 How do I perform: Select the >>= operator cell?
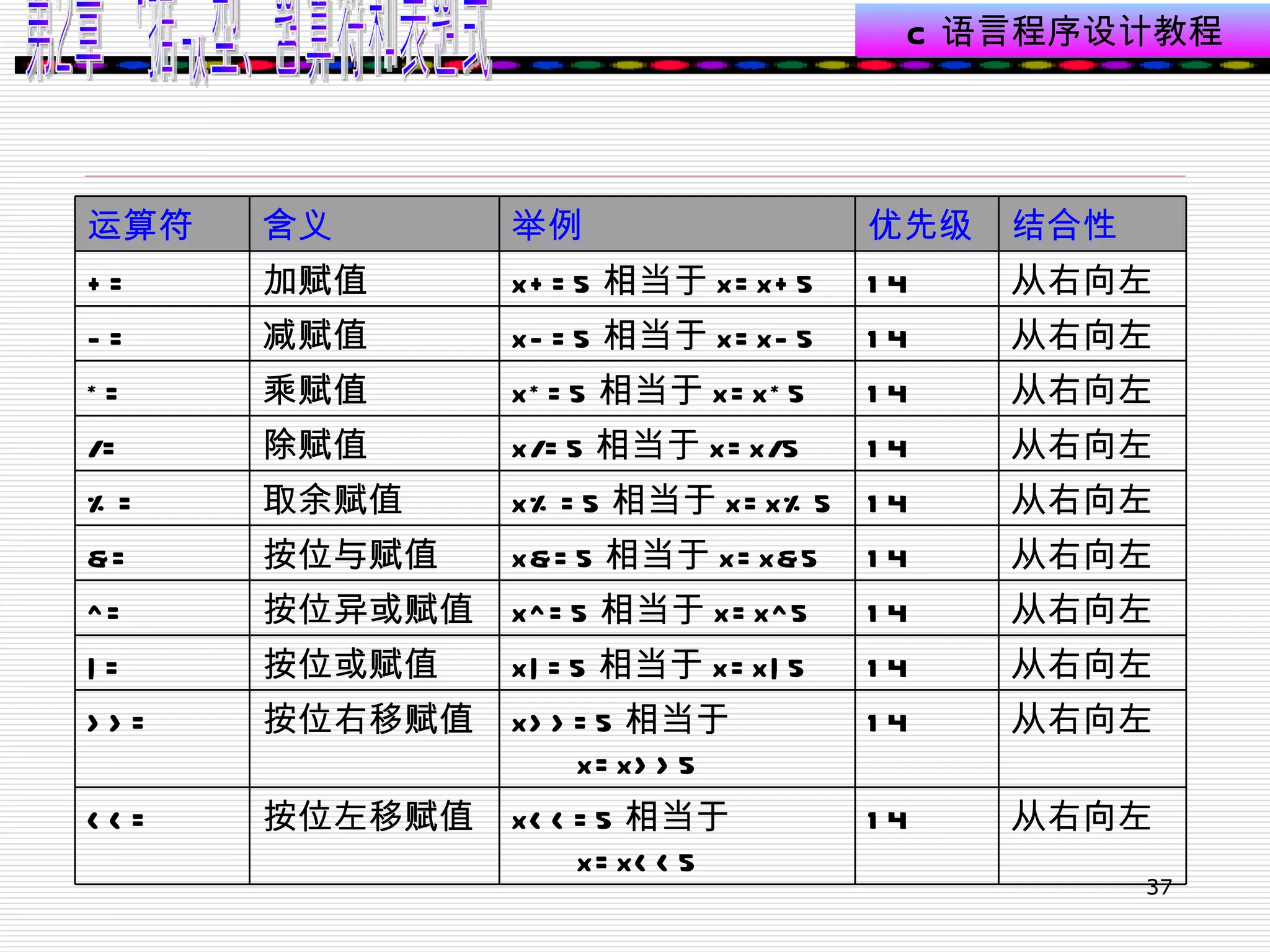162,739
